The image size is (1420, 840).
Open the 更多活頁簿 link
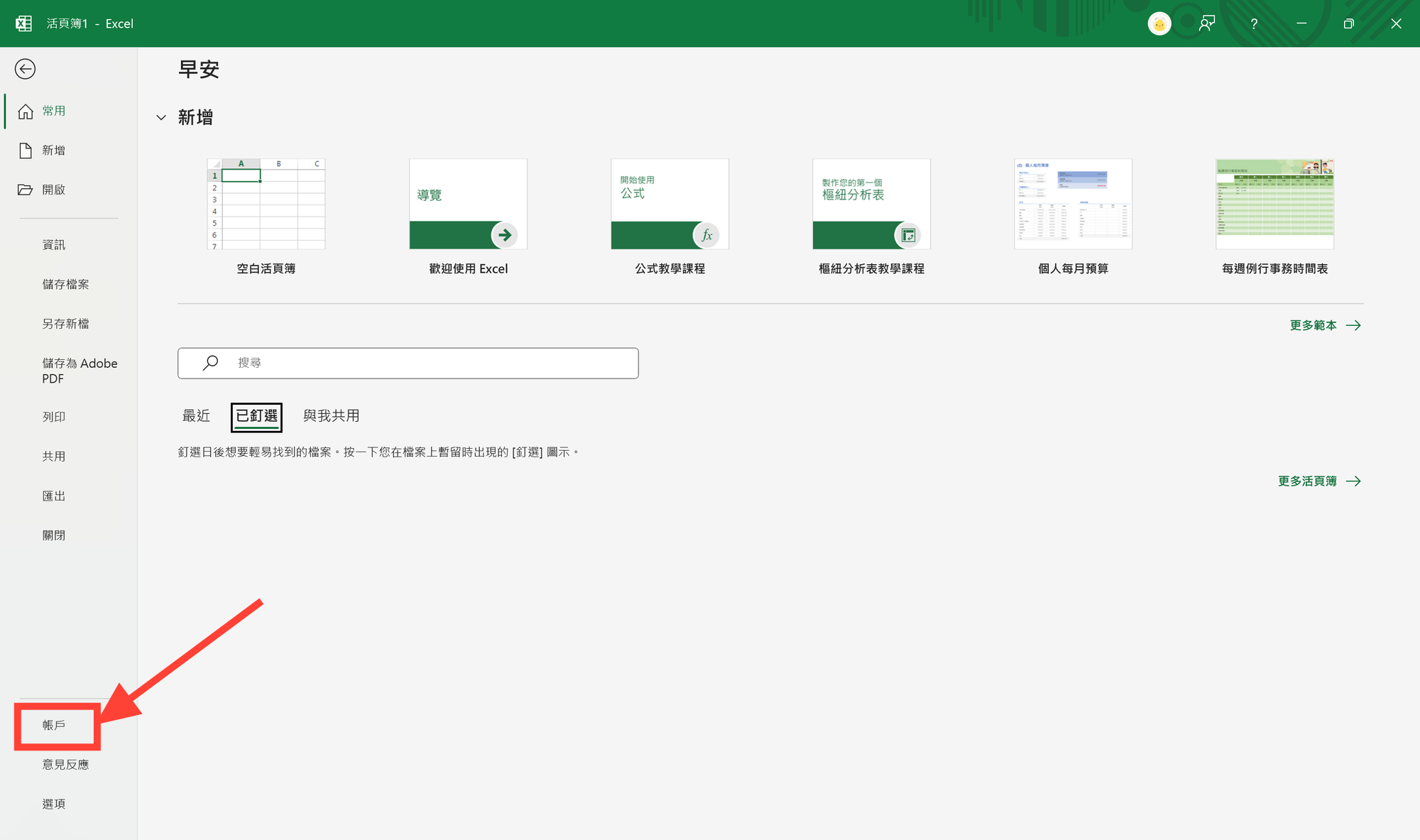click(x=1318, y=481)
